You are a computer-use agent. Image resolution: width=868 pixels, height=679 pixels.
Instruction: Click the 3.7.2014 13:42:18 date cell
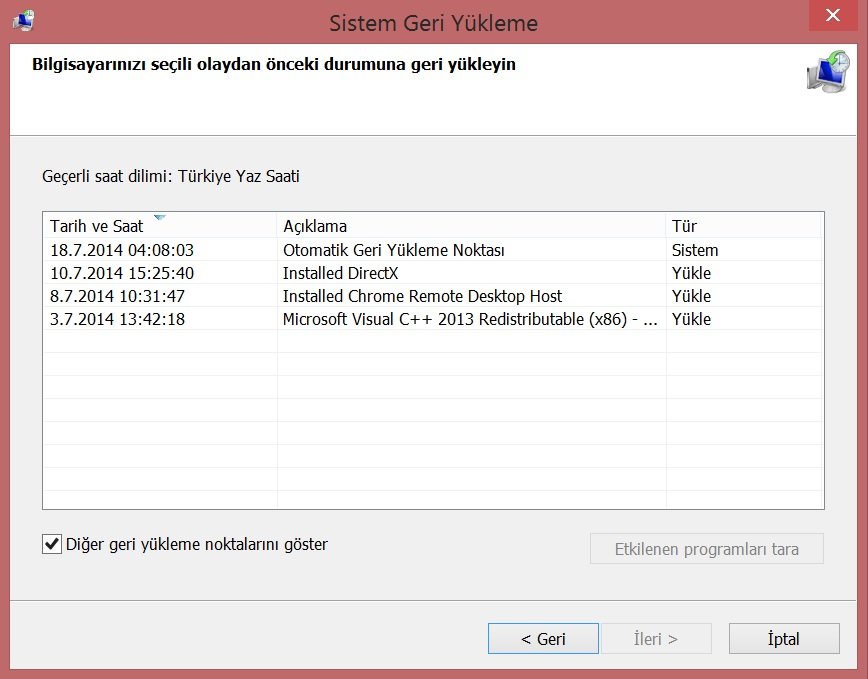(118, 319)
